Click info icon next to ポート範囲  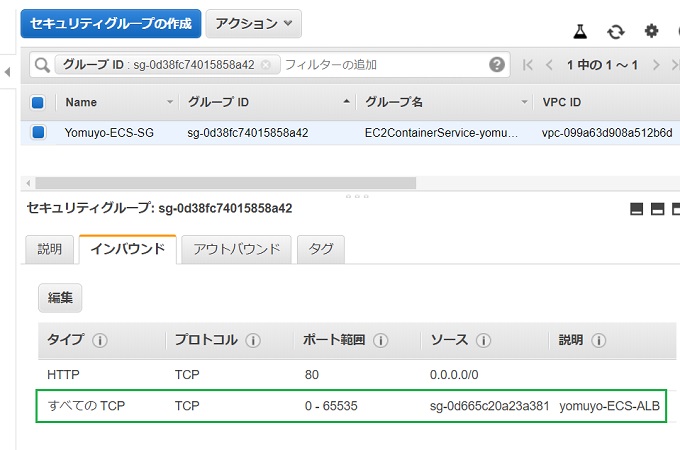click(381, 340)
